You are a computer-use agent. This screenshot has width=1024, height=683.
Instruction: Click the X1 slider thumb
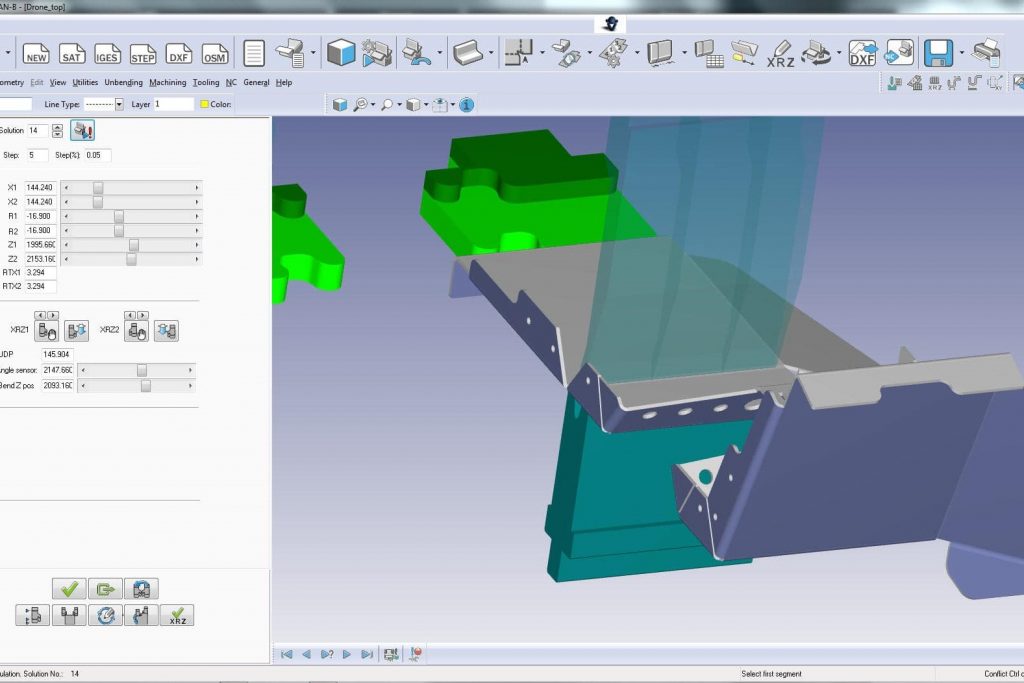pyautogui.click(x=98, y=187)
